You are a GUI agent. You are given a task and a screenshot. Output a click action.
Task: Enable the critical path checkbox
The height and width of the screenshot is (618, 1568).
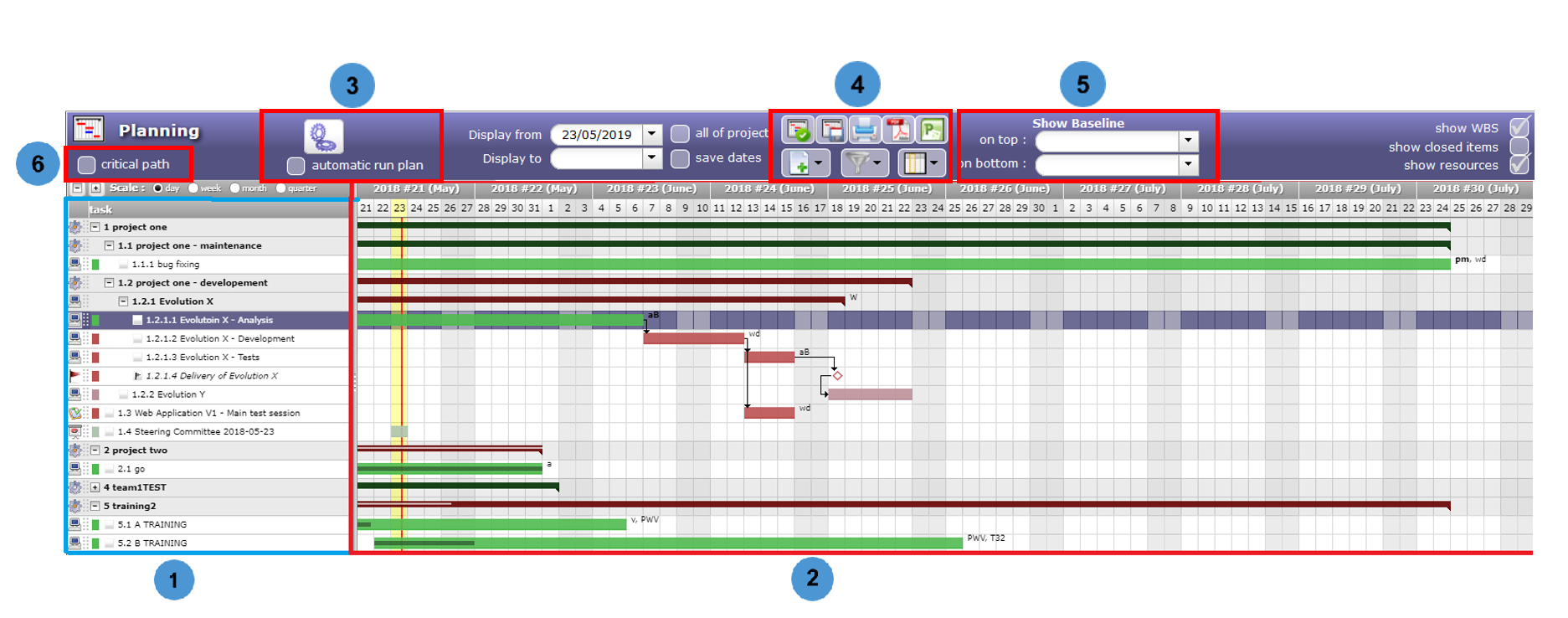pos(86,165)
